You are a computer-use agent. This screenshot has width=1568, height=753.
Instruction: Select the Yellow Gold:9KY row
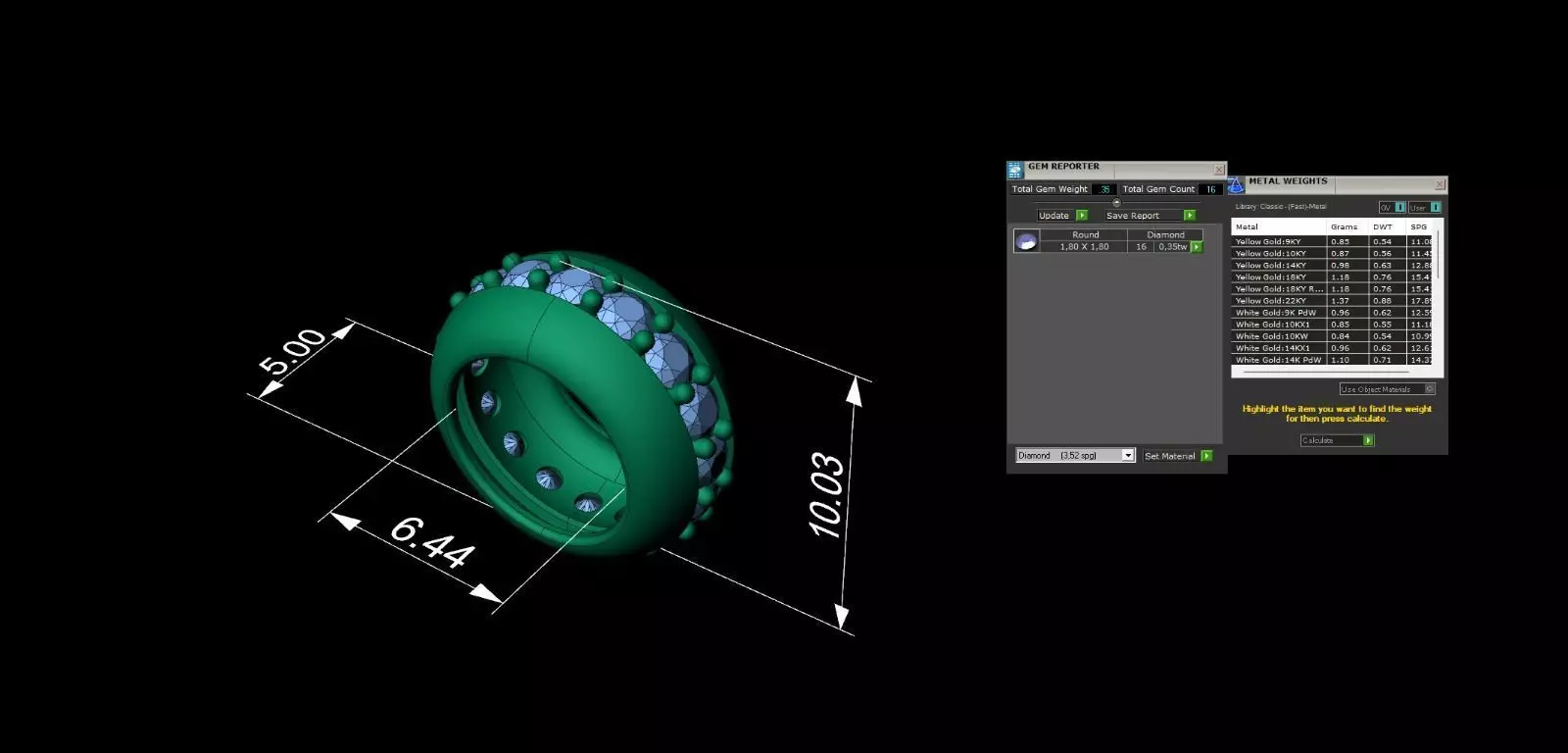pyautogui.click(x=1332, y=241)
